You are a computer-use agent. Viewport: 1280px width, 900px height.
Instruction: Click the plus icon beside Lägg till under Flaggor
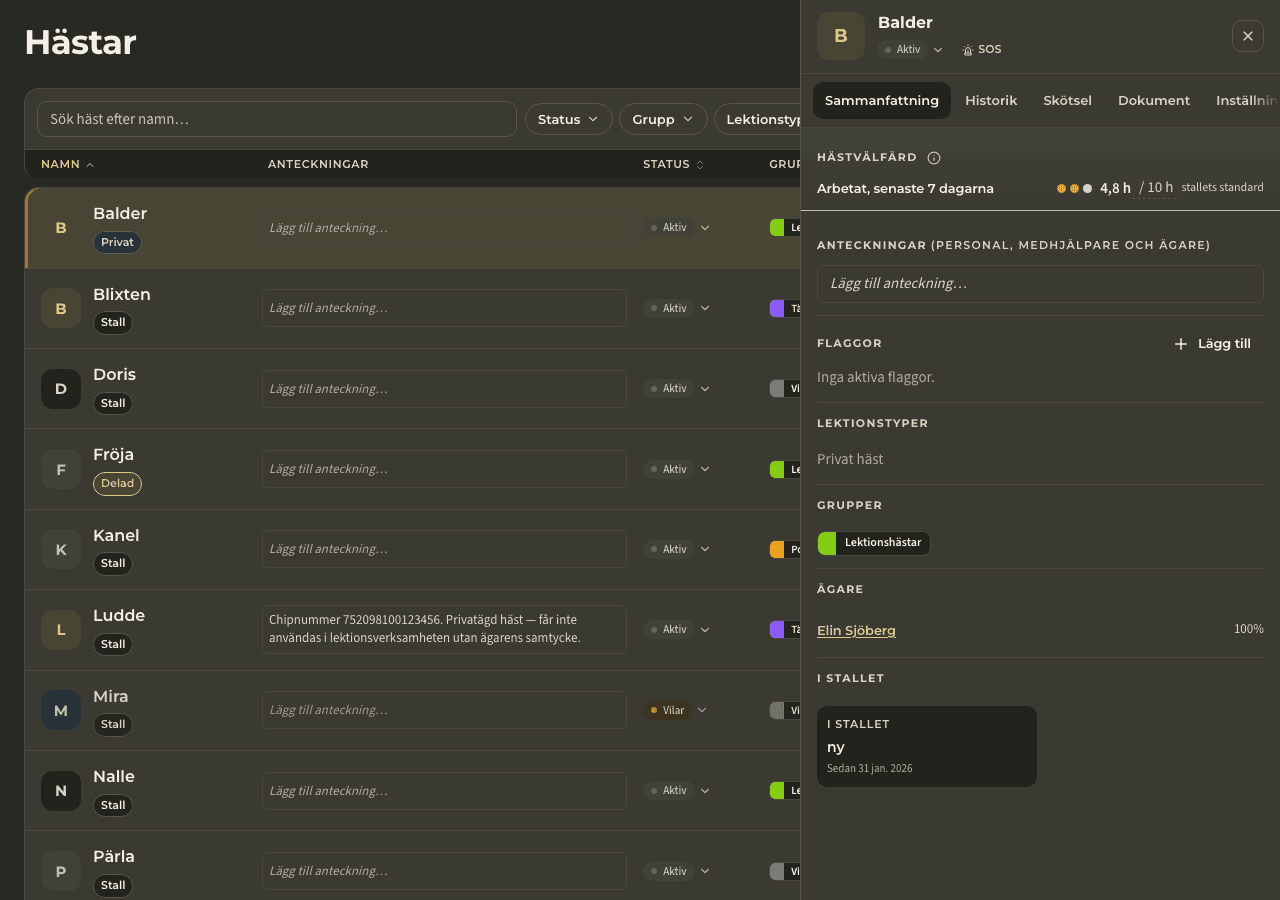[x=1180, y=344]
